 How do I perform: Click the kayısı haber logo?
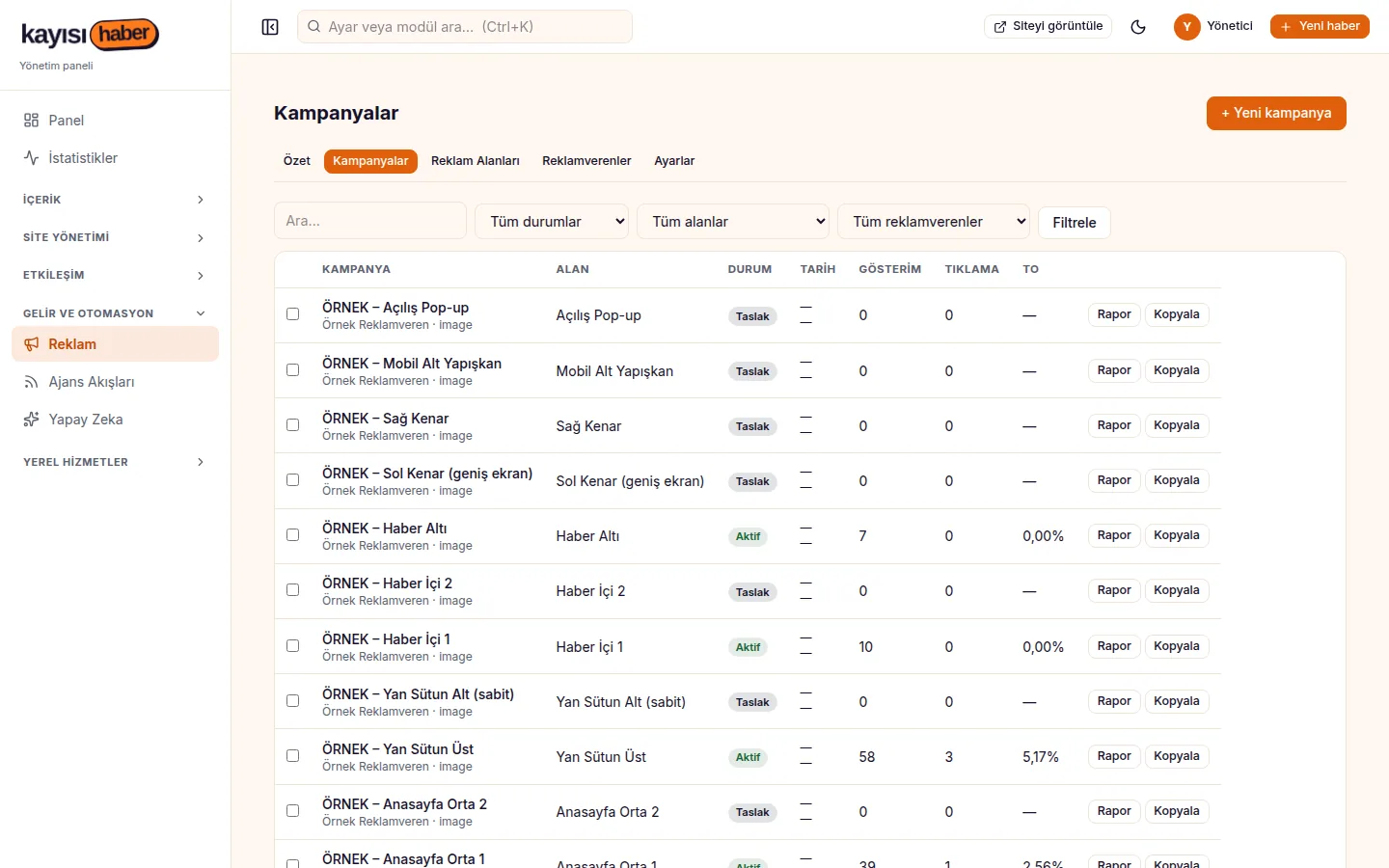point(90,35)
